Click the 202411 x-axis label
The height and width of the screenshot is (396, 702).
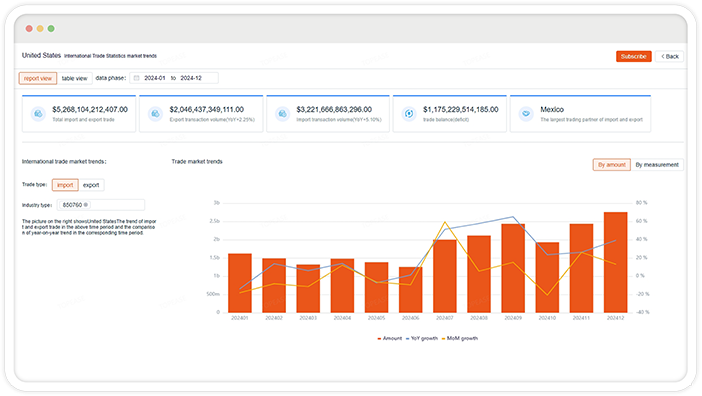[581, 318]
